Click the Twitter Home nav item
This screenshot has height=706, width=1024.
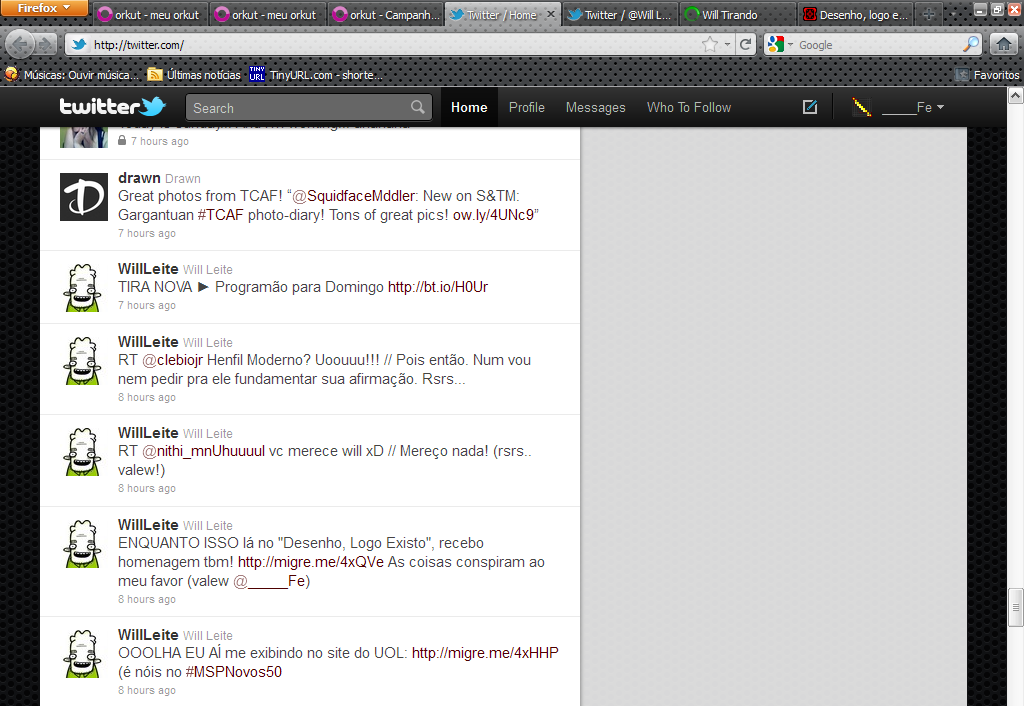tap(469, 107)
